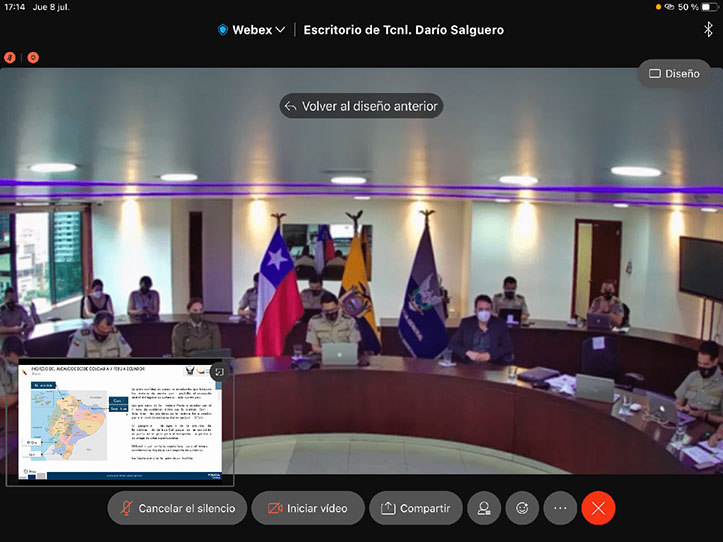Viewport: 723px width, 542px height.
Task: Unmute with Cancelar el silencio
Action: point(176,508)
